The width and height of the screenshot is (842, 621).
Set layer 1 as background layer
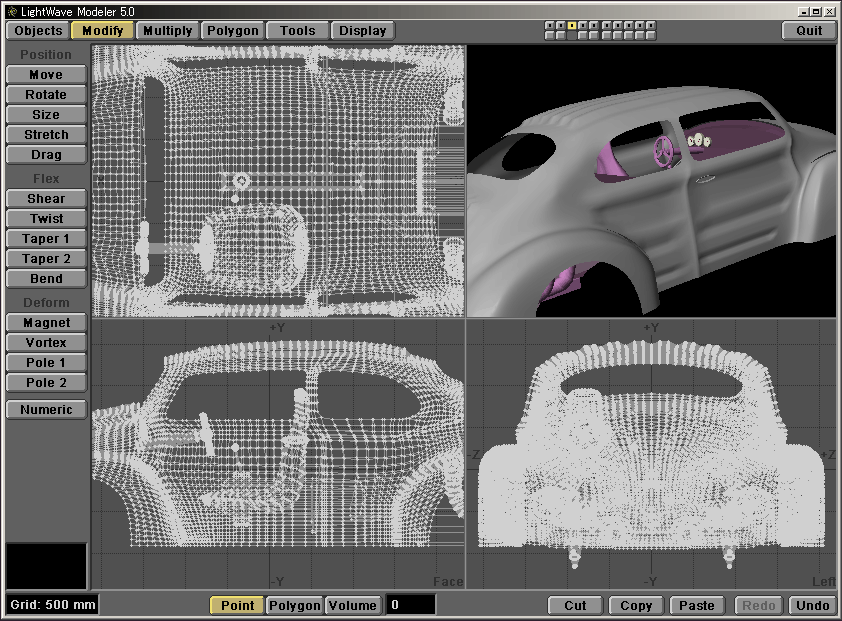(550, 35)
